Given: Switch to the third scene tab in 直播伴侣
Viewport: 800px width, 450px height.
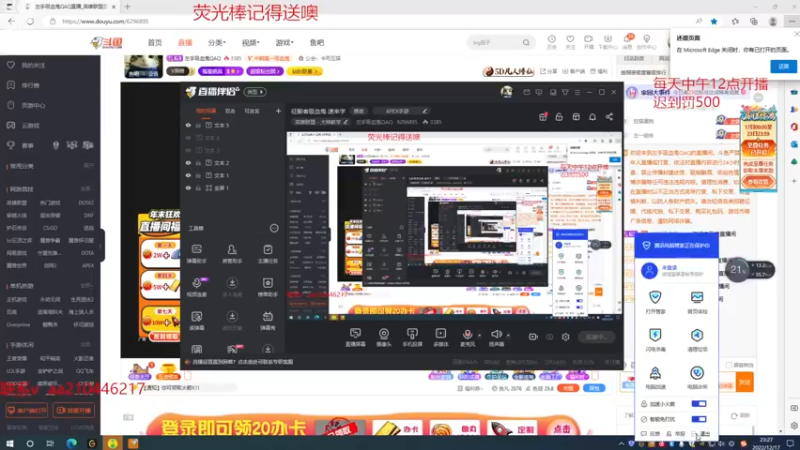Looking at the screenshot, I should (252, 111).
